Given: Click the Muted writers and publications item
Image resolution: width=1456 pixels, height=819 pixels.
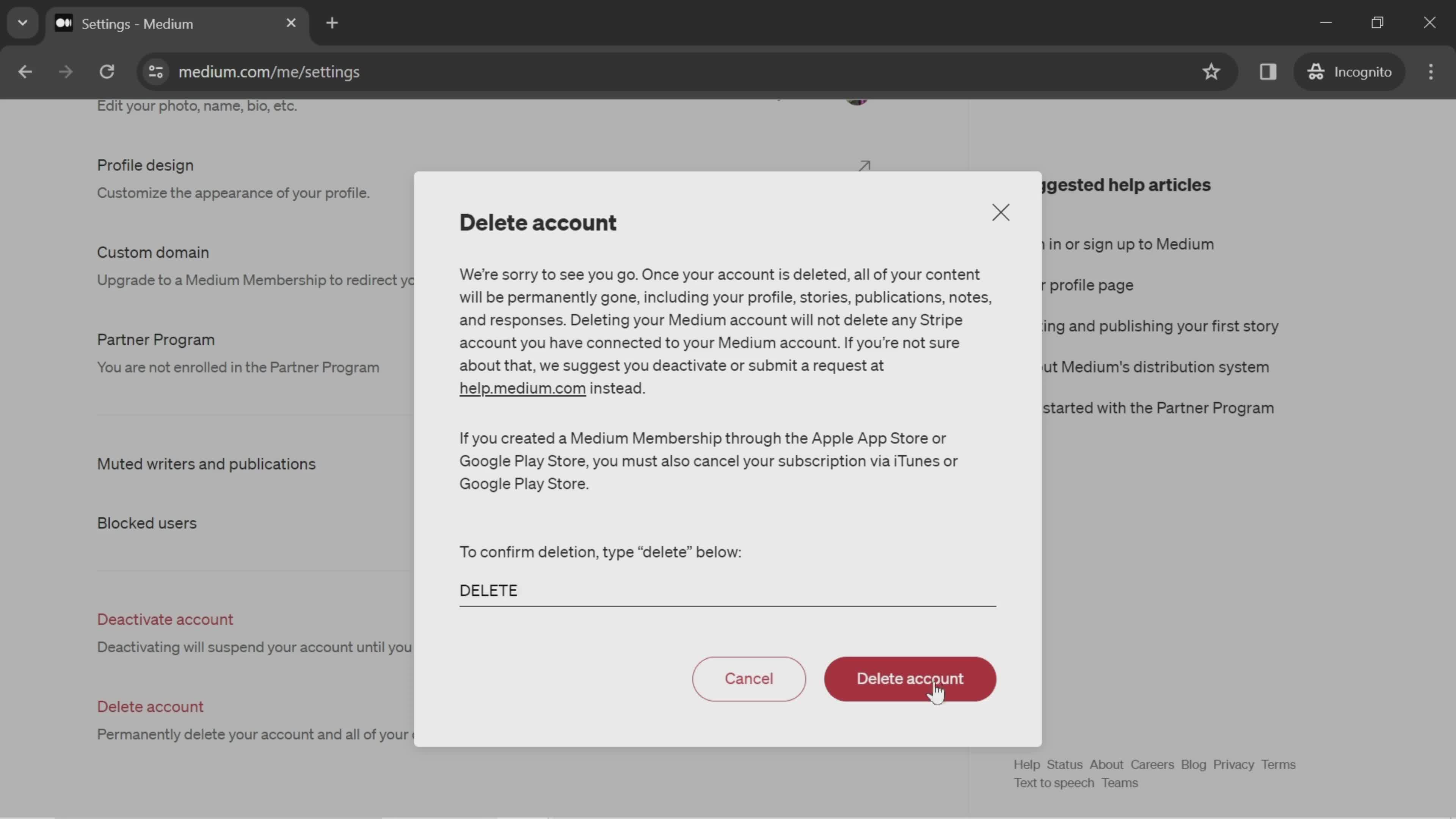Looking at the screenshot, I should [206, 463].
